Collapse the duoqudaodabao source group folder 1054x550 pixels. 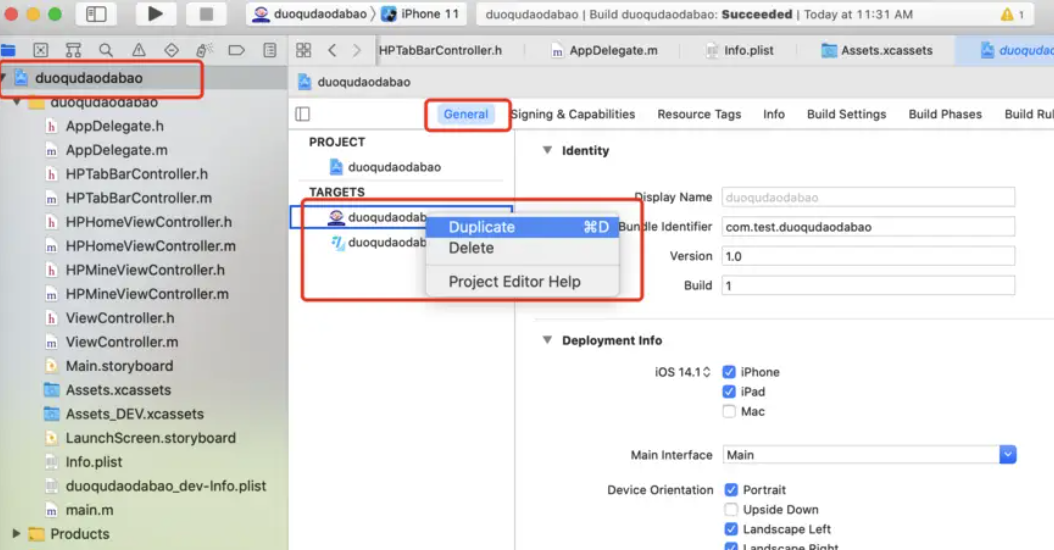16,102
